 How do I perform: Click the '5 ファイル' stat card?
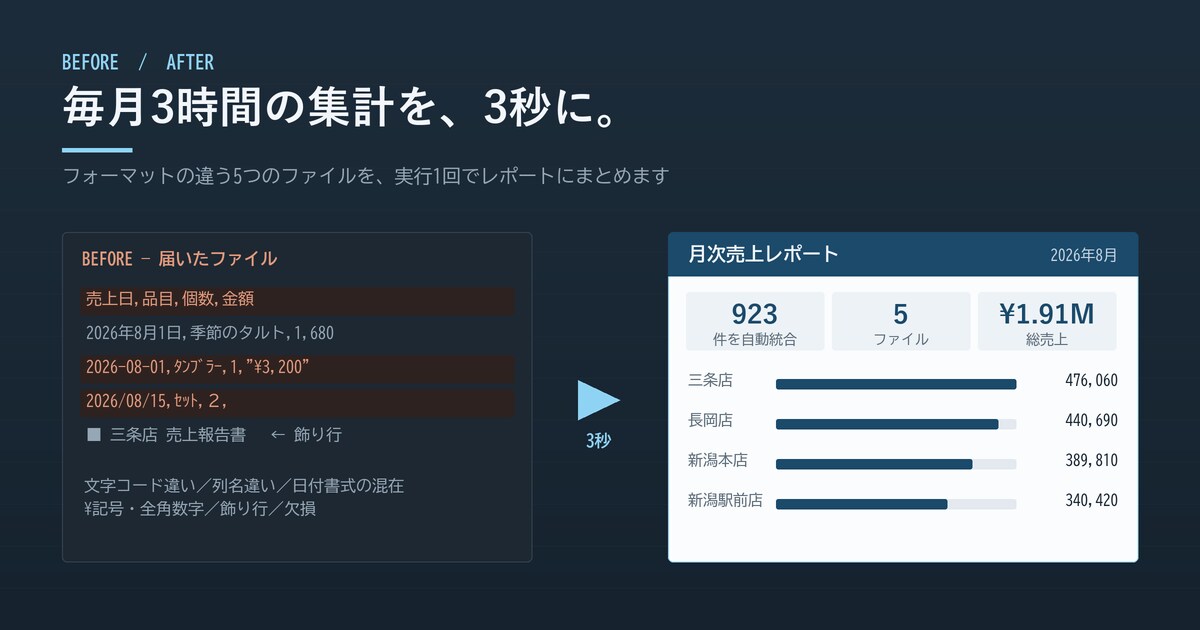tap(901, 321)
